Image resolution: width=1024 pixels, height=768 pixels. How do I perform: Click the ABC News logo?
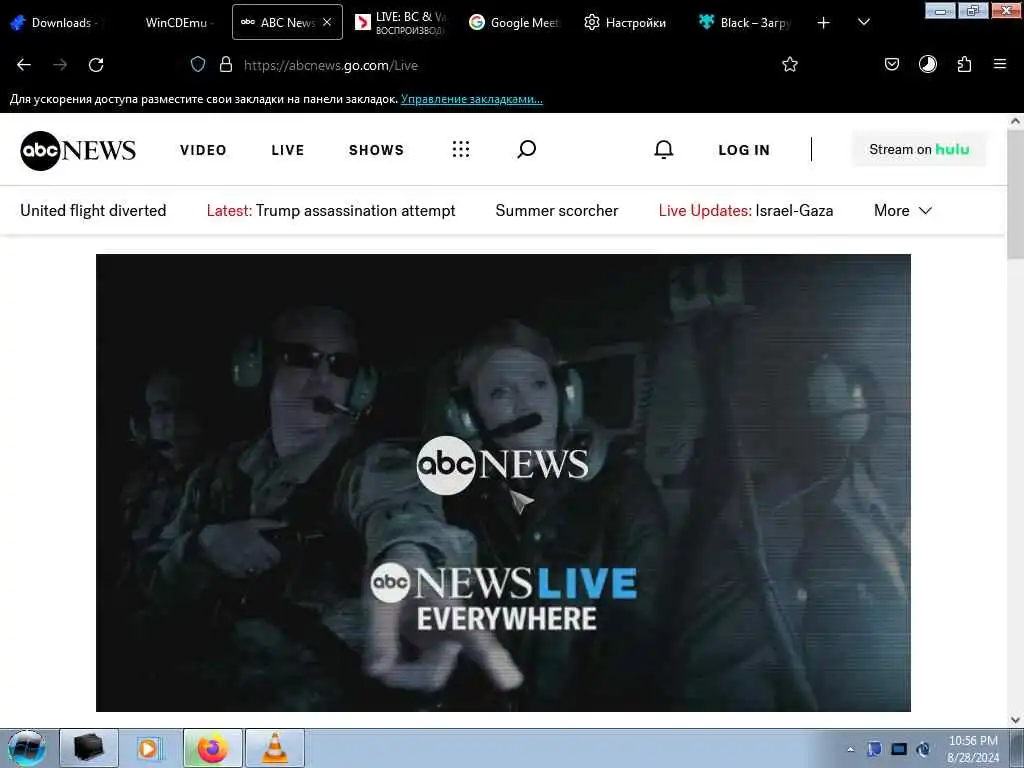pyautogui.click(x=78, y=150)
